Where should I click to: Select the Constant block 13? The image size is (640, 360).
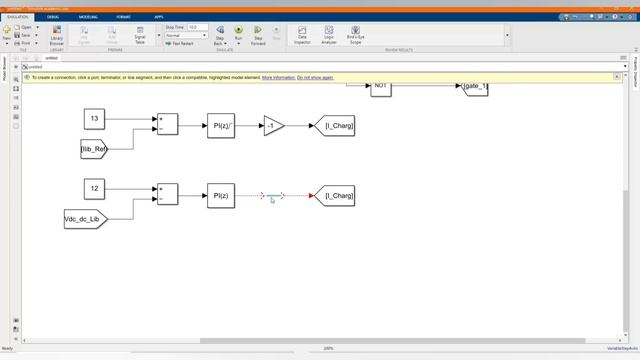(x=94, y=119)
